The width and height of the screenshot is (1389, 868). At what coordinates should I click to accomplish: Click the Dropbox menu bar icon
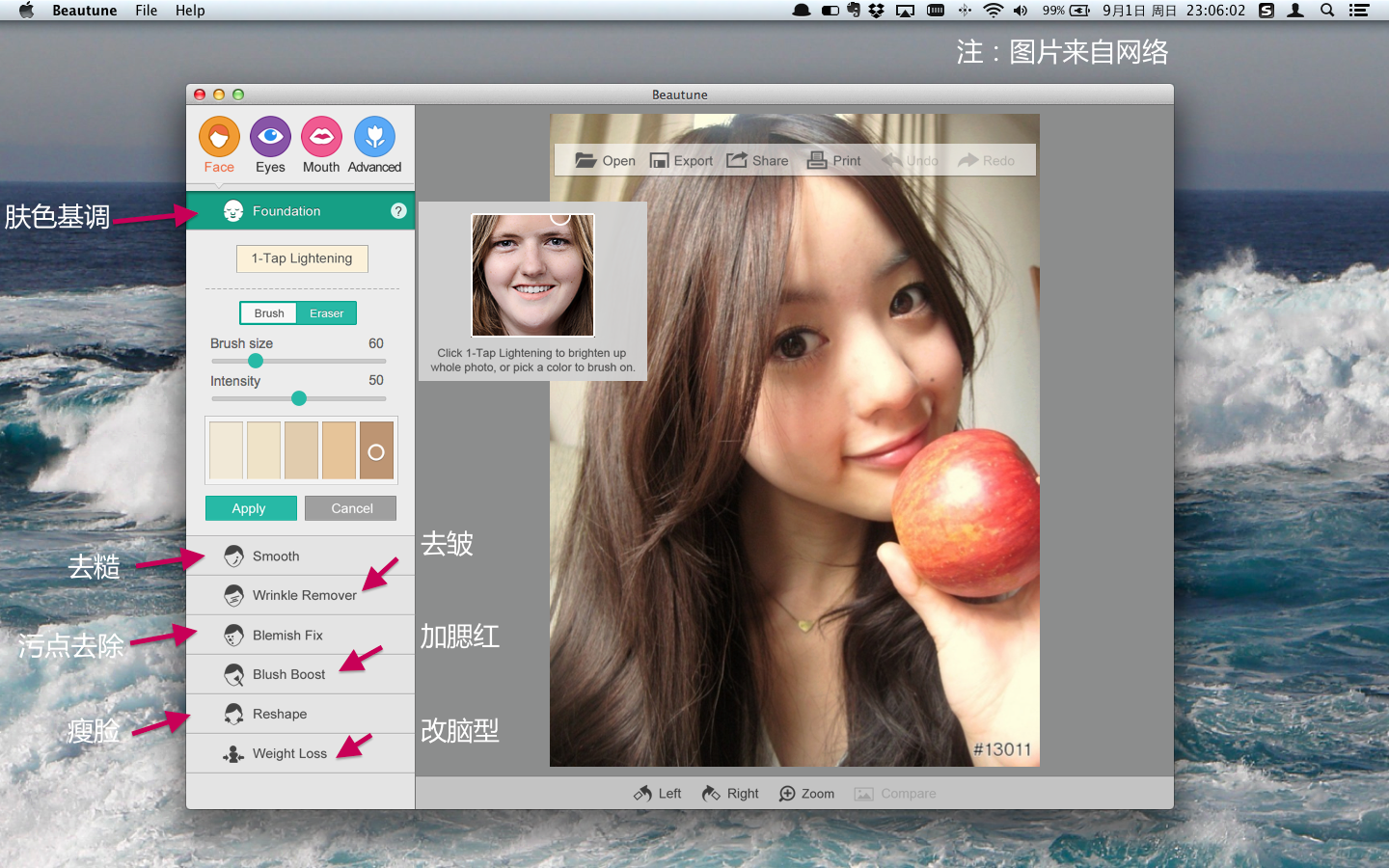click(876, 11)
